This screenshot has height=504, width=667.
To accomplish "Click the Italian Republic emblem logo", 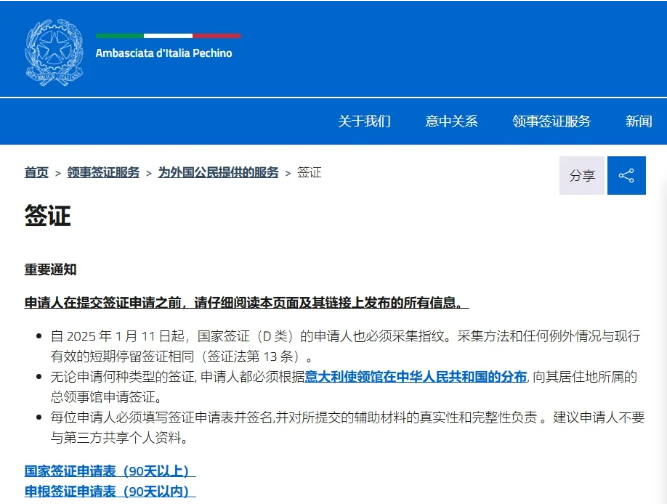I will [54, 52].
